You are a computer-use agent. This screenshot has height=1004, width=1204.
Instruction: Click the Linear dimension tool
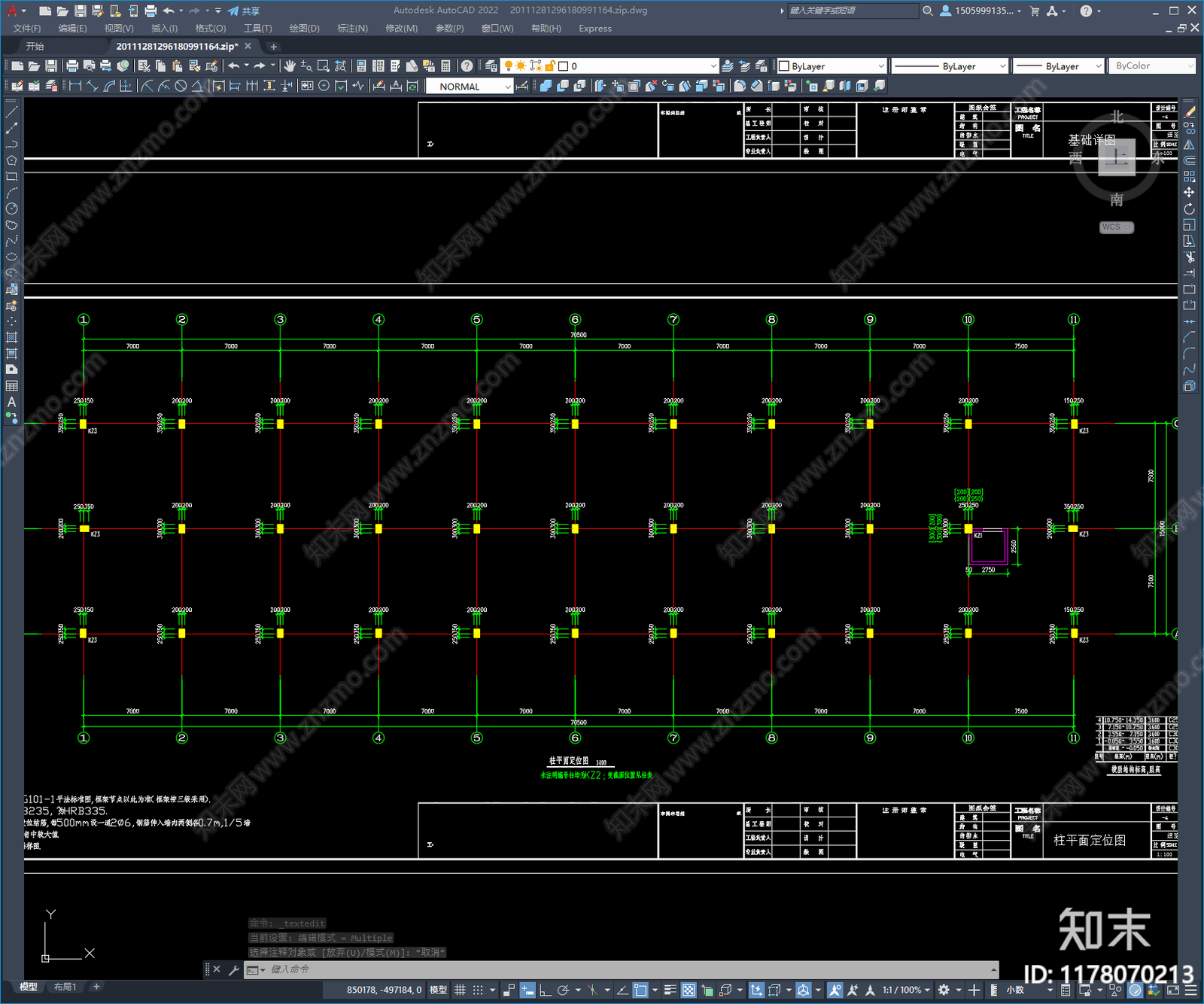(x=75, y=86)
